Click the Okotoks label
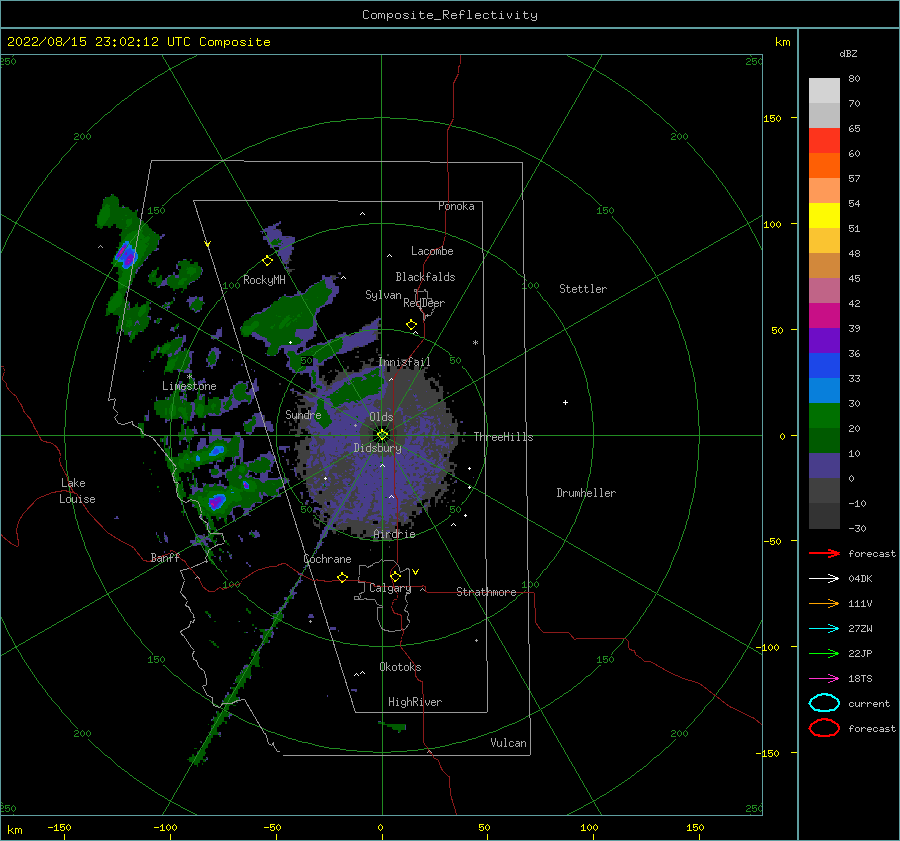The image size is (900, 841). [400, 667]
